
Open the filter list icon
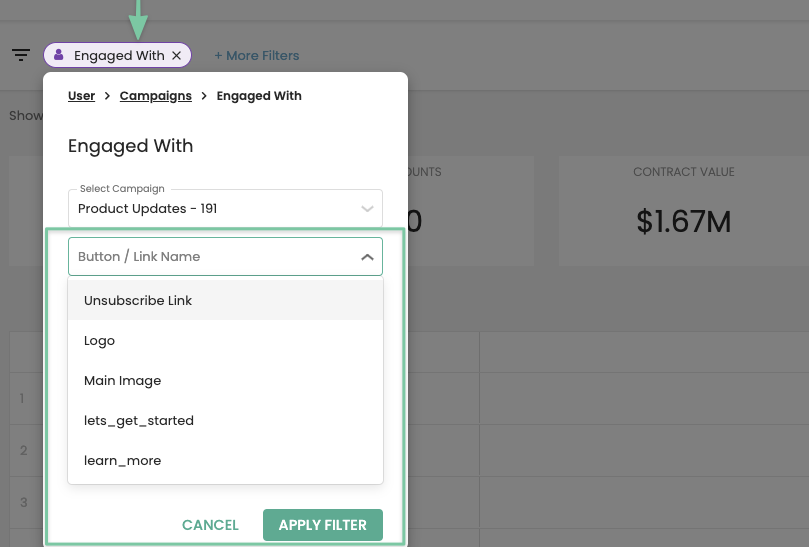tap(21, 55)
